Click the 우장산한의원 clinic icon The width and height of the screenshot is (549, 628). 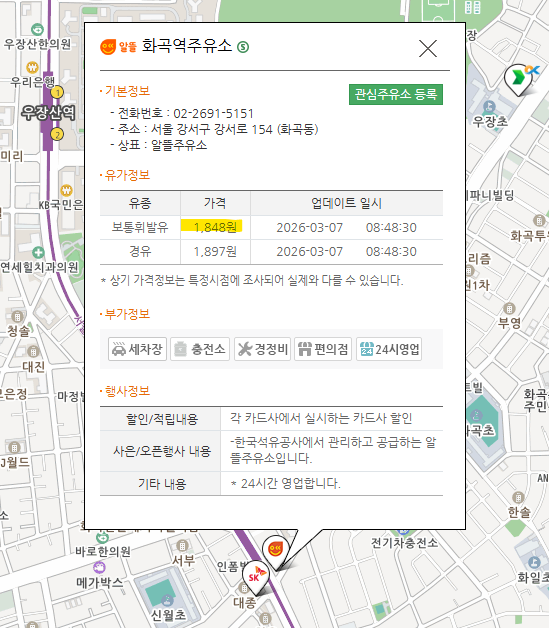(x=37, y=29)
